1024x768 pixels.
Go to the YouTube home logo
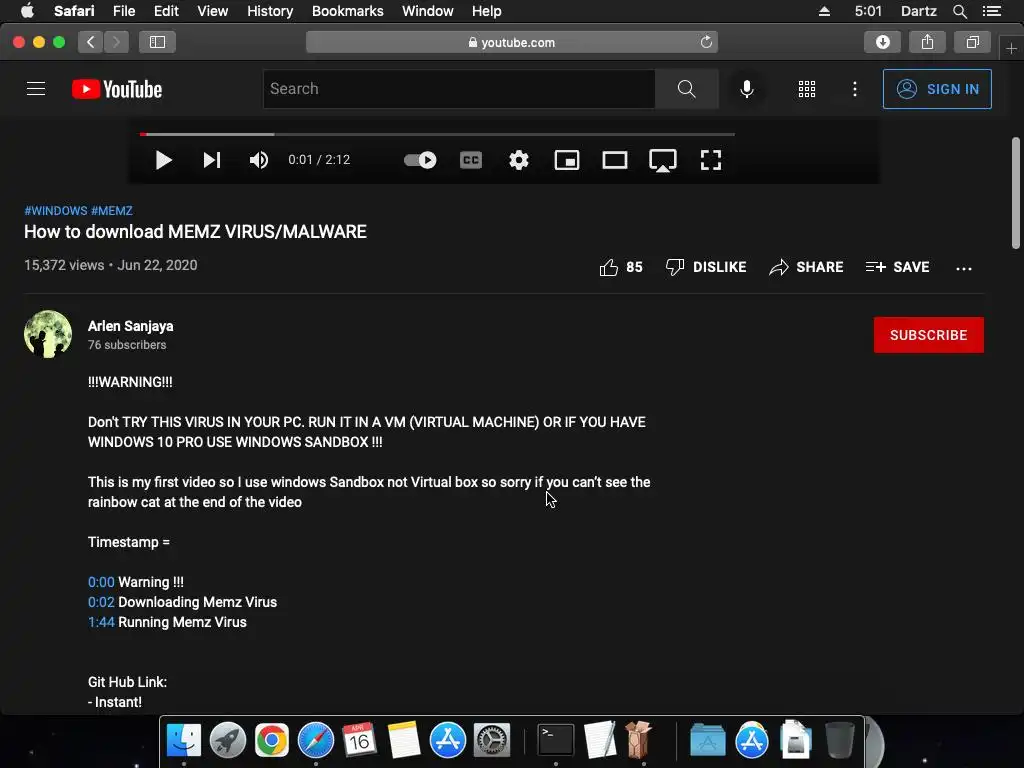tap(117, 89)
